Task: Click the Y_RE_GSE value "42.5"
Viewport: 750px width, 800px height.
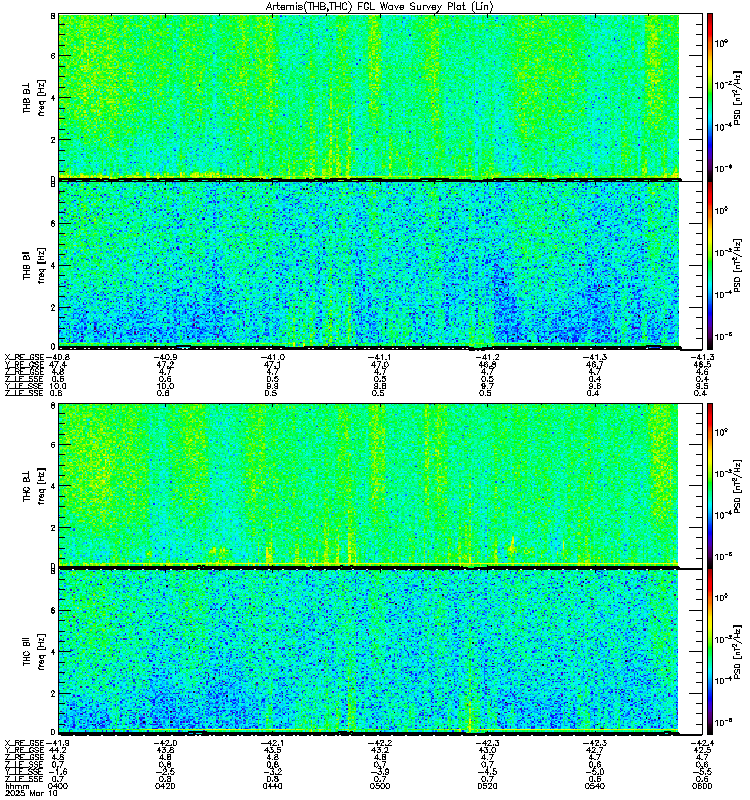Action: click(x=702, y=750)
